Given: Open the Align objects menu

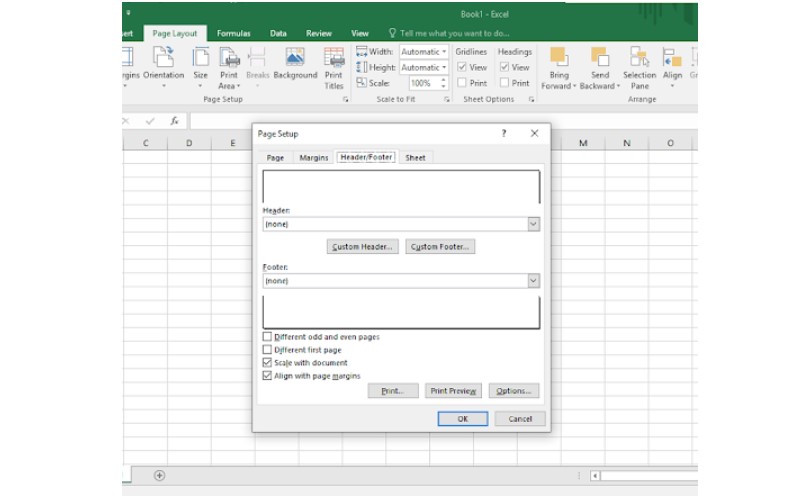Looking at the screenshot, I should click(672, 66).
